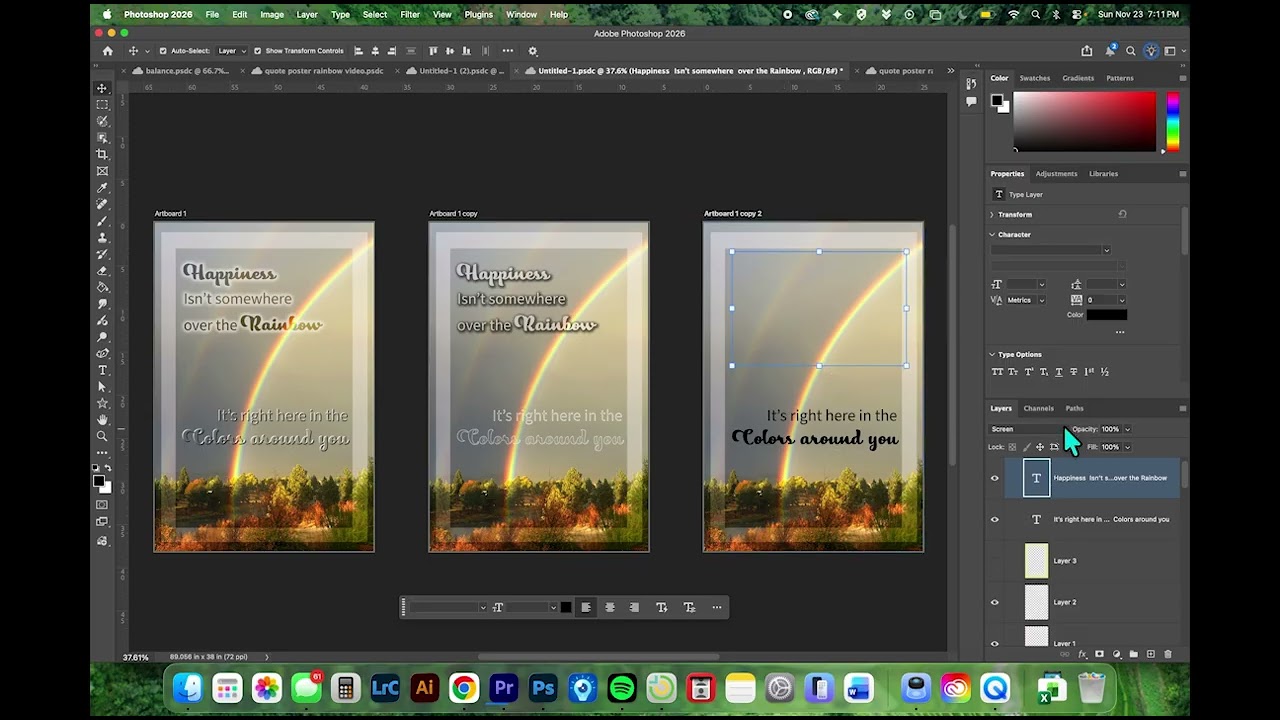Hide the "It's right here in" text layer
The image size is (1280, 720).
tap(994, 519)
